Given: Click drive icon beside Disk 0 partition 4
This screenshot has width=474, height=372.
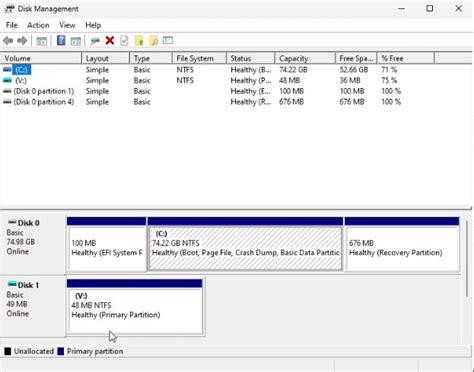Looking at the screenshot, I should point(7,102).
